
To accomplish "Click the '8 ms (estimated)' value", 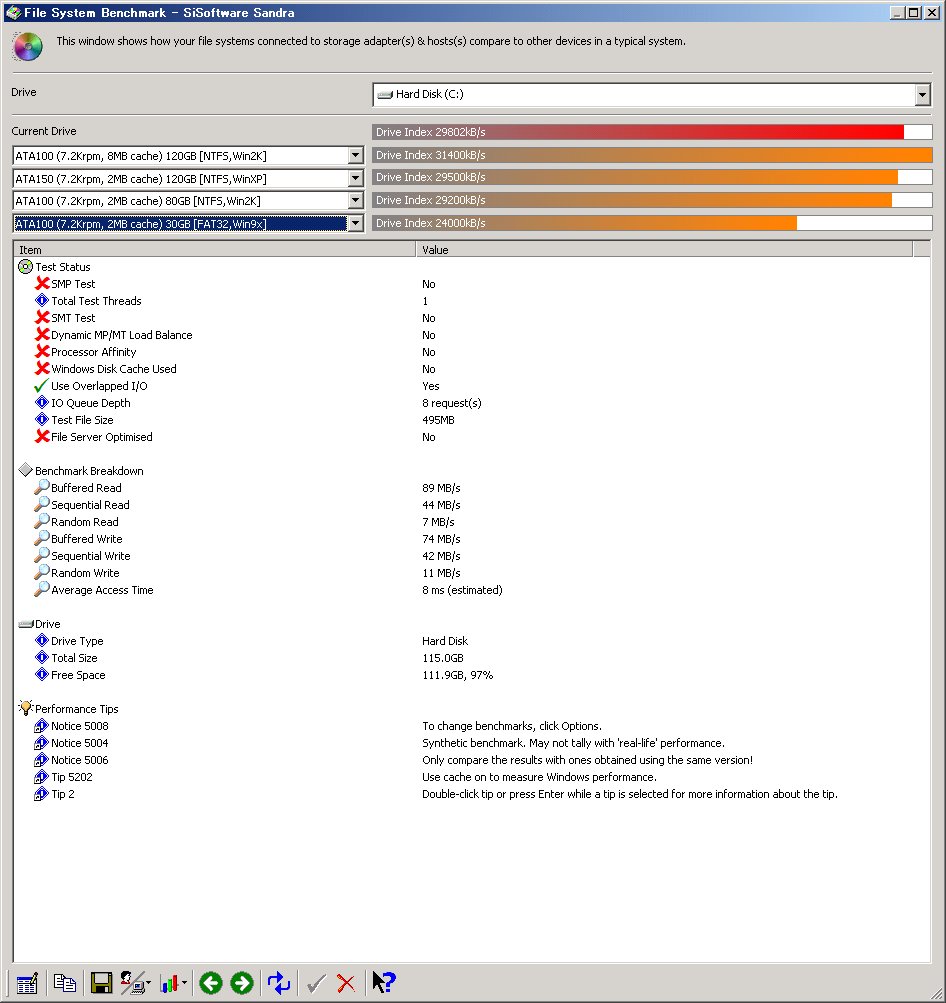I will [x=462, y=590].
